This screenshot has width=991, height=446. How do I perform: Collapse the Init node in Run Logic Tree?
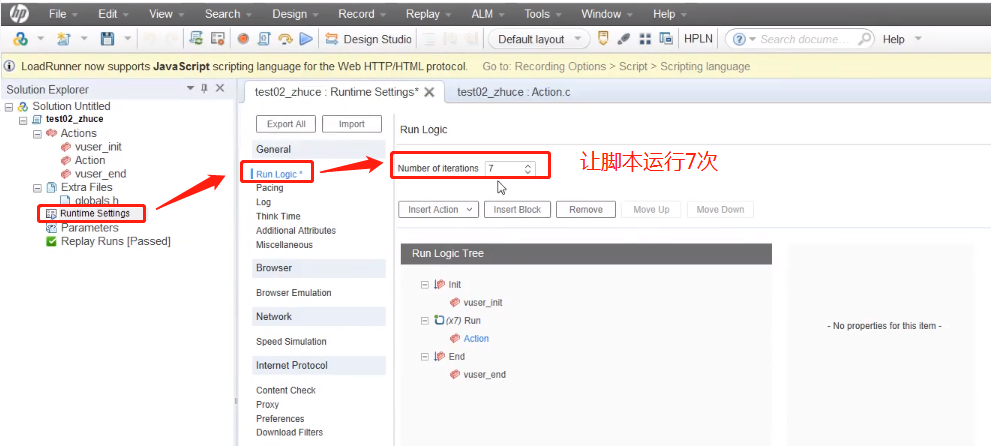pos(425,285)
